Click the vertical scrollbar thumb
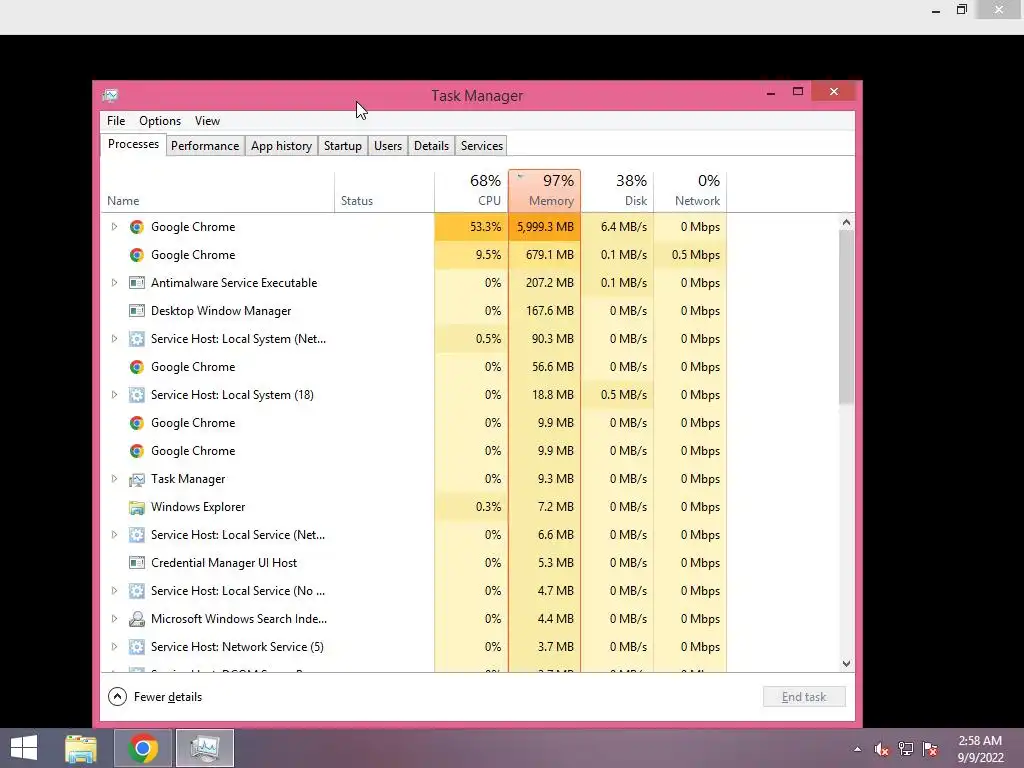 (x=846, y=317)
